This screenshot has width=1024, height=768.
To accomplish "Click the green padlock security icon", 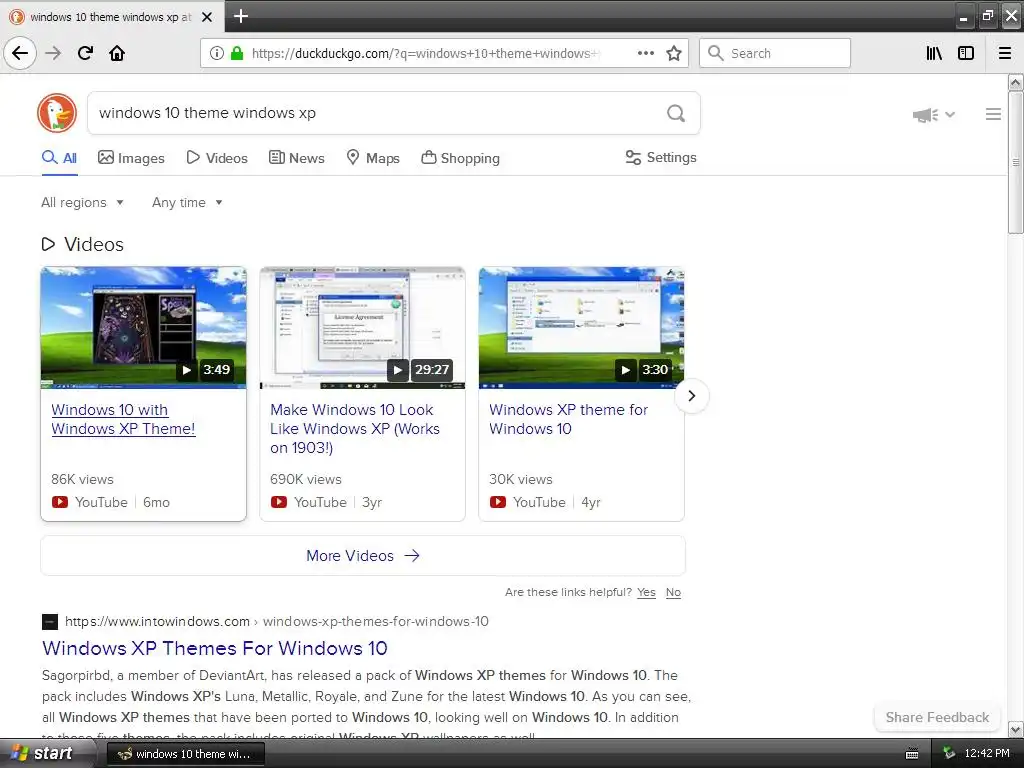I will (237, 53).
